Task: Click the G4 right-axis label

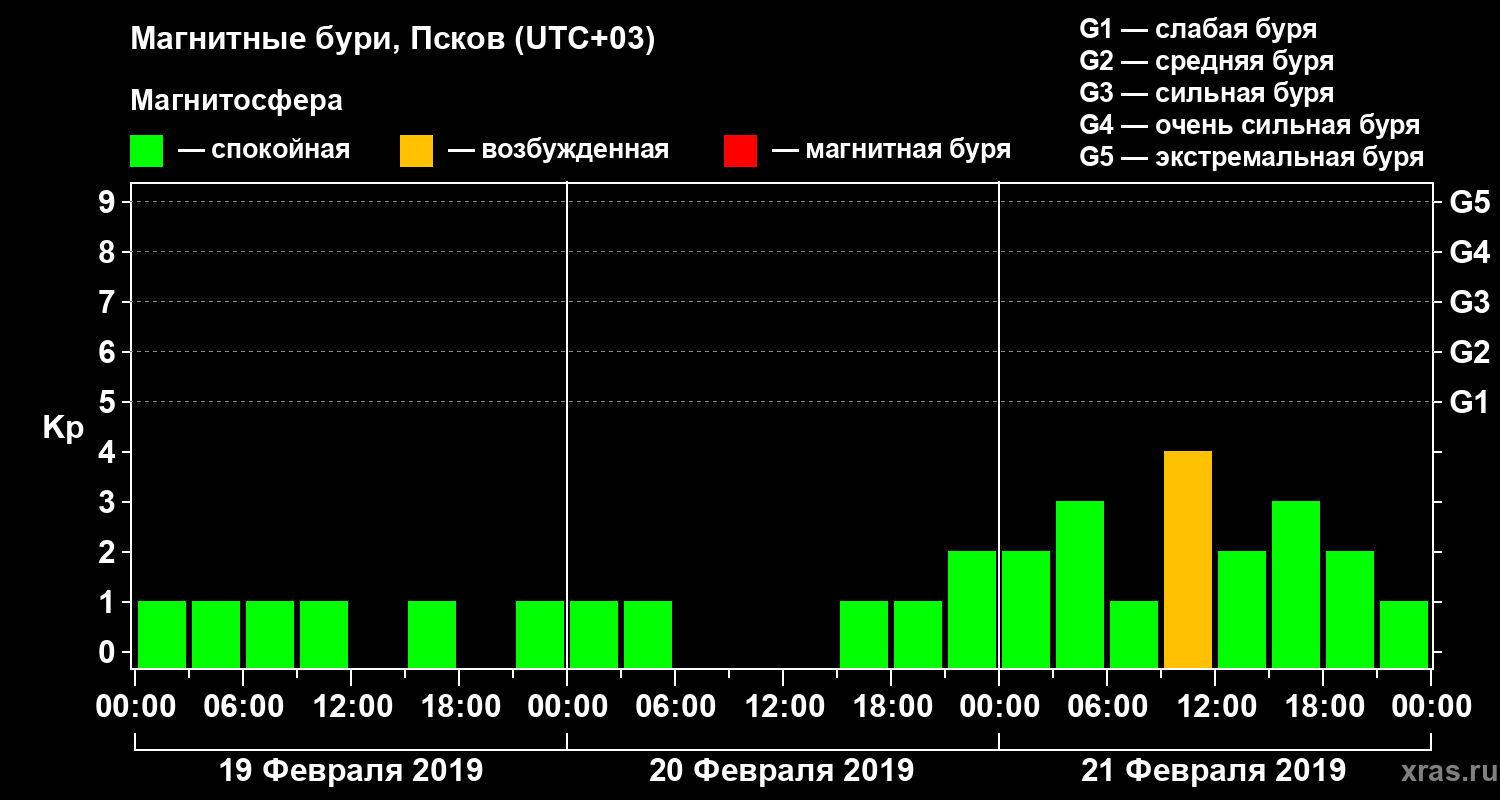Action: pyautogui.click(x=1469, y=252)
